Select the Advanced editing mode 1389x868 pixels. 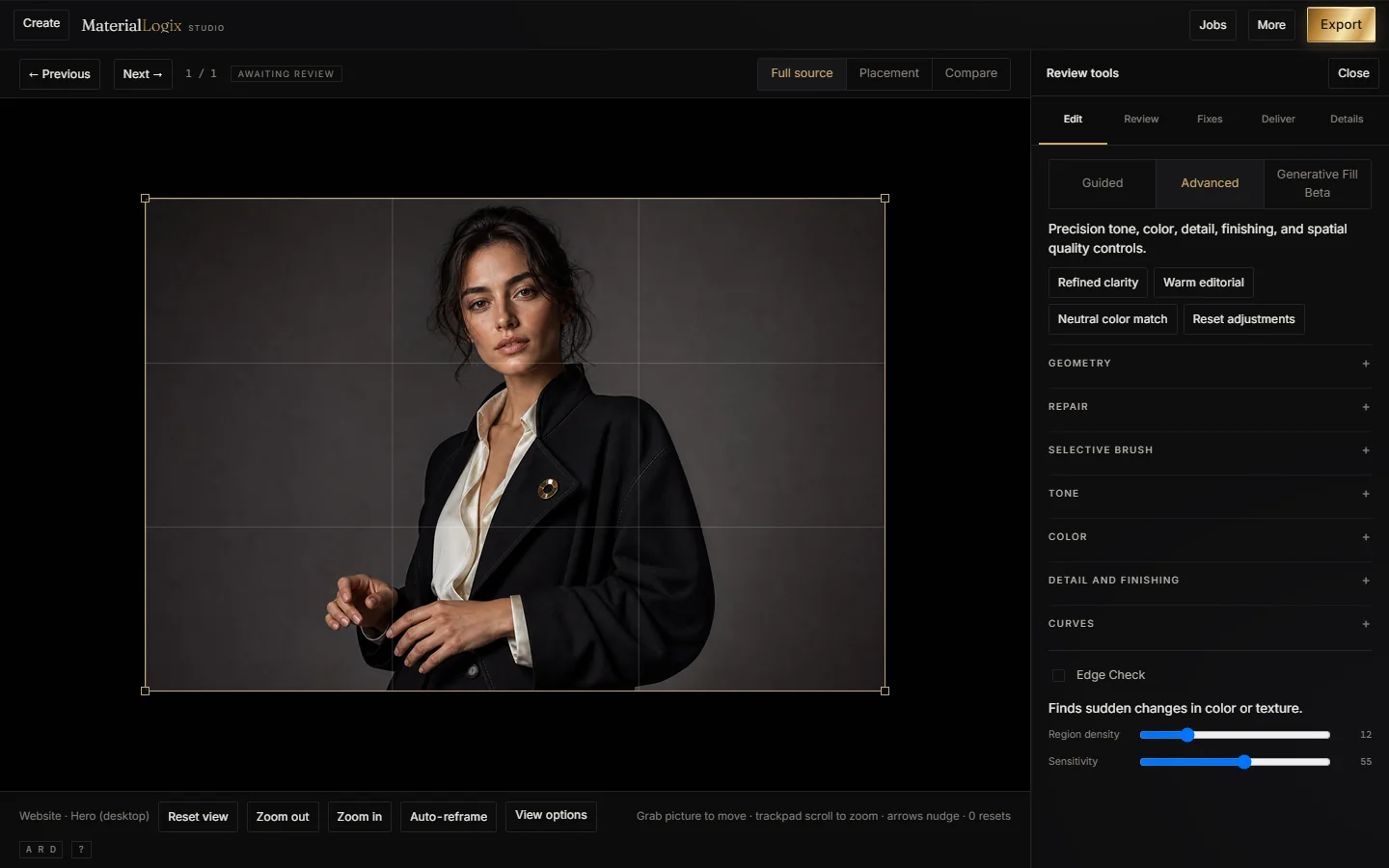pos(1210,183)
